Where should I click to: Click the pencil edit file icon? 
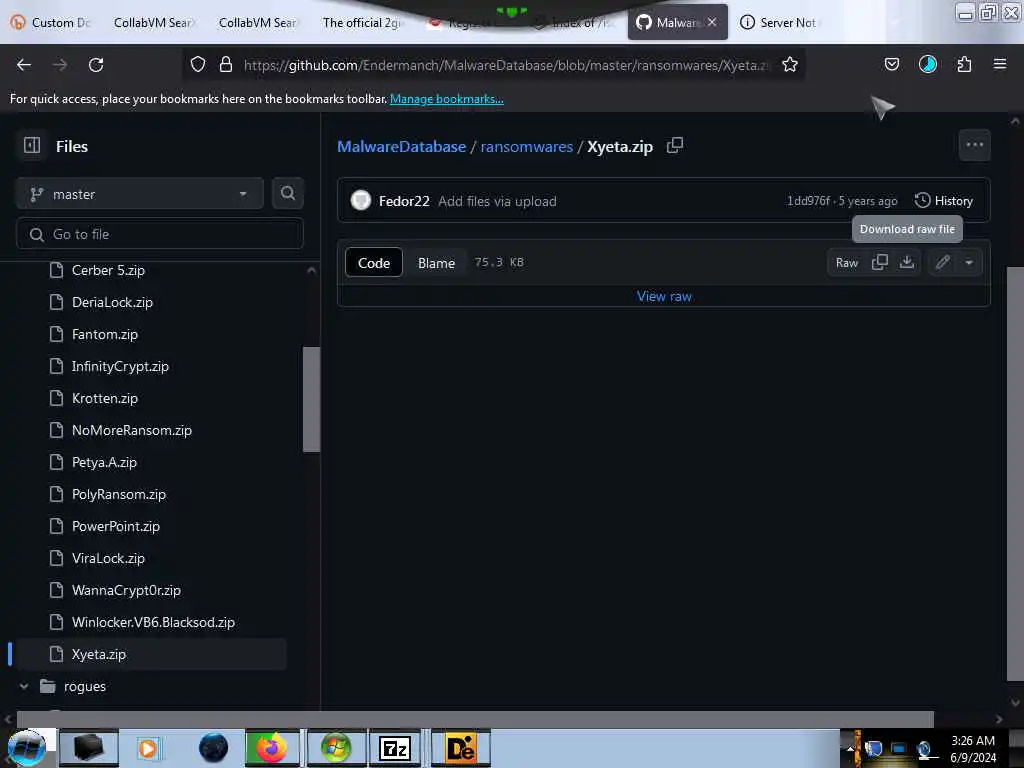coord(942,262)
